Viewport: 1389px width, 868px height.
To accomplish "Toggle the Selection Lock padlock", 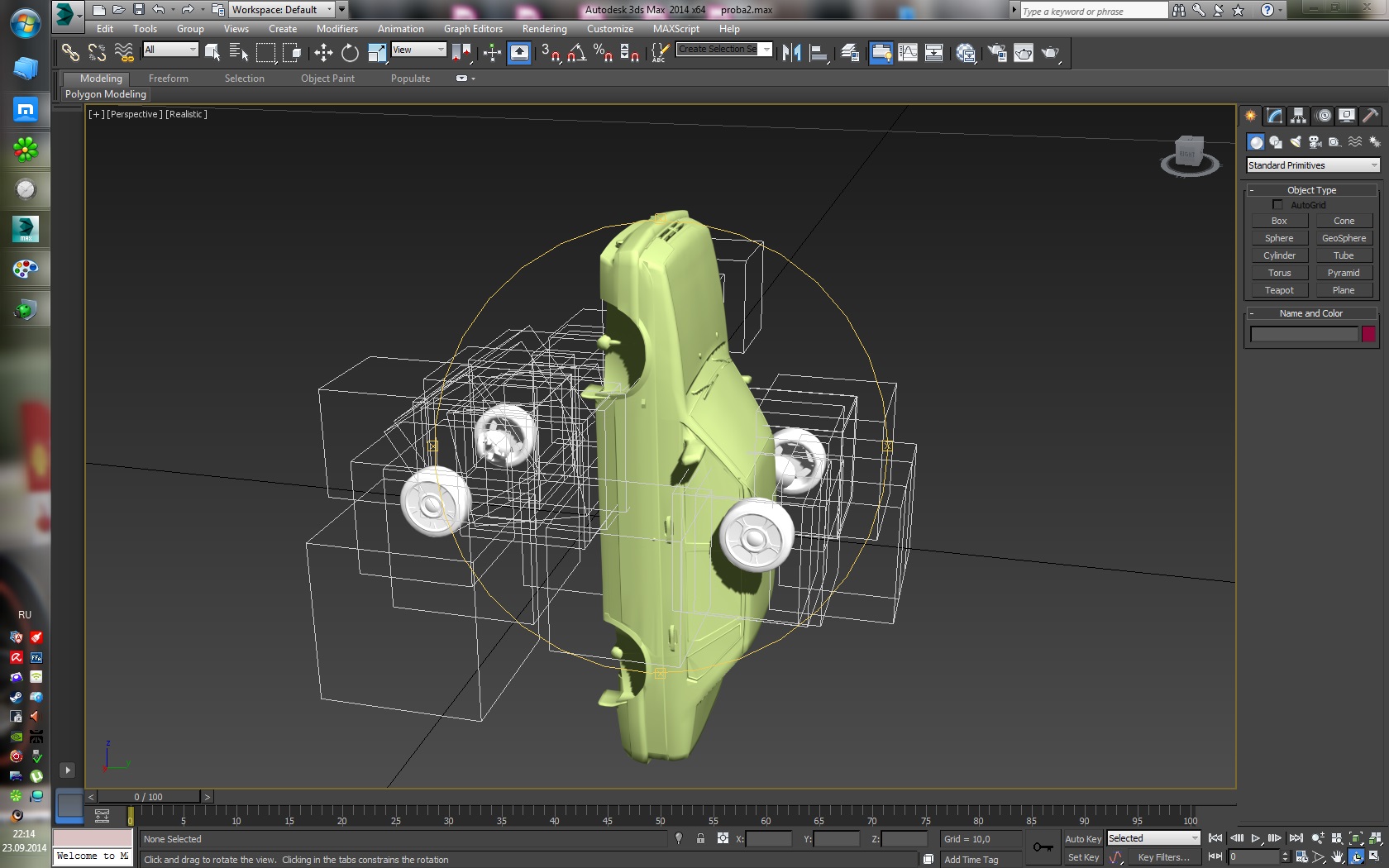I will 700,838.
